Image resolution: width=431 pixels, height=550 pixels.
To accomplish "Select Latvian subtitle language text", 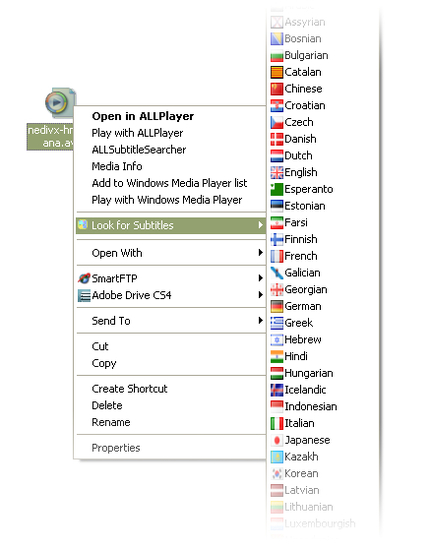I will 302,490.
